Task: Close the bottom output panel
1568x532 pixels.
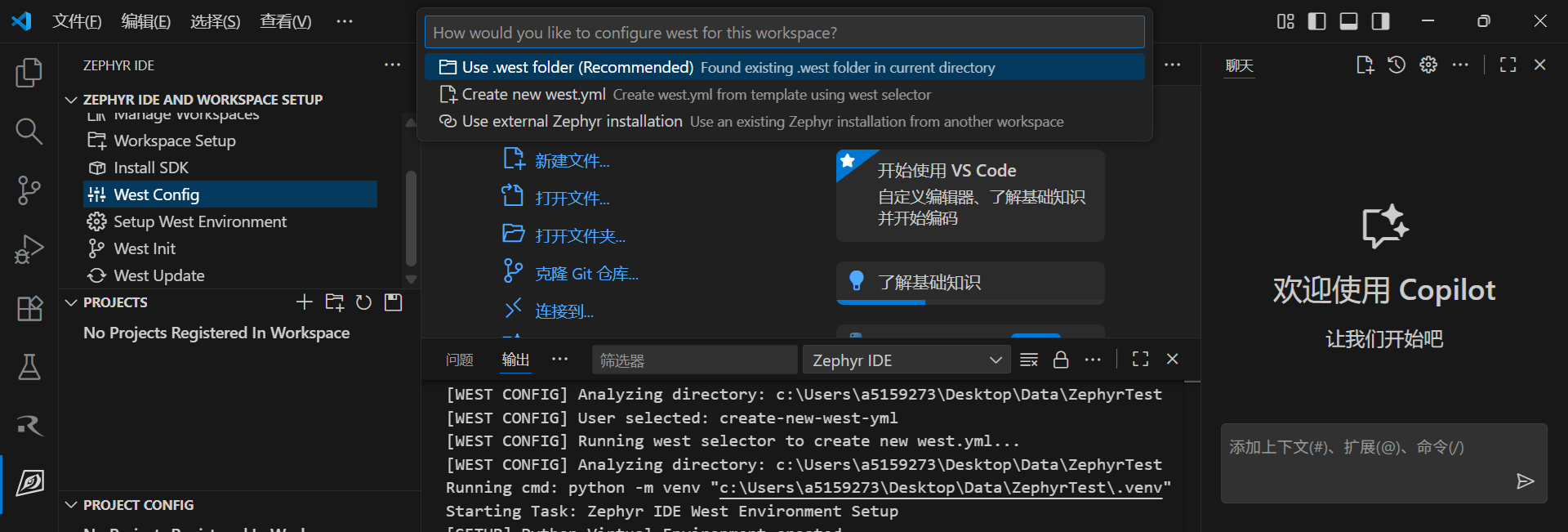Action: click(1172, 359)
